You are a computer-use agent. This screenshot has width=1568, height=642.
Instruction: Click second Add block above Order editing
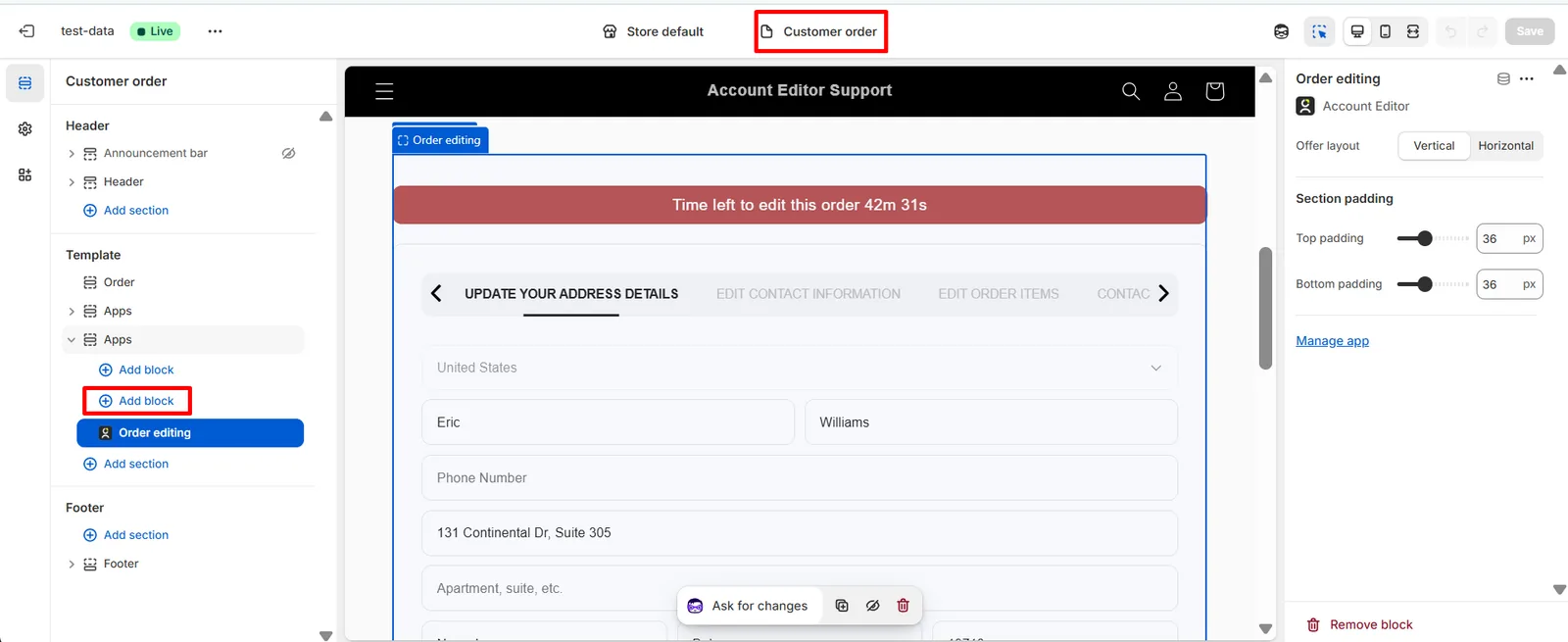point(137,401)
